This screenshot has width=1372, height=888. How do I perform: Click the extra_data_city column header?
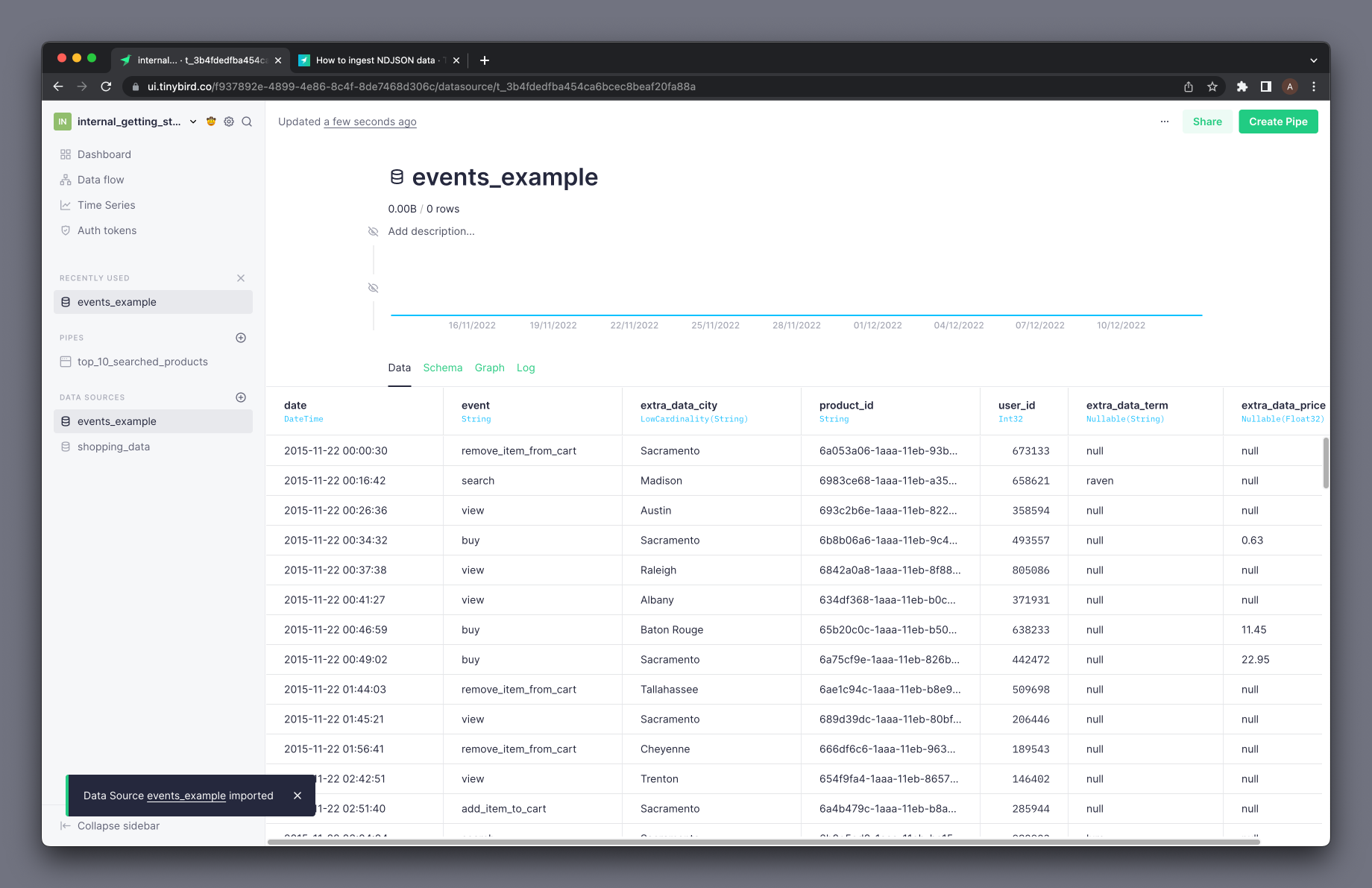(711, 411)
